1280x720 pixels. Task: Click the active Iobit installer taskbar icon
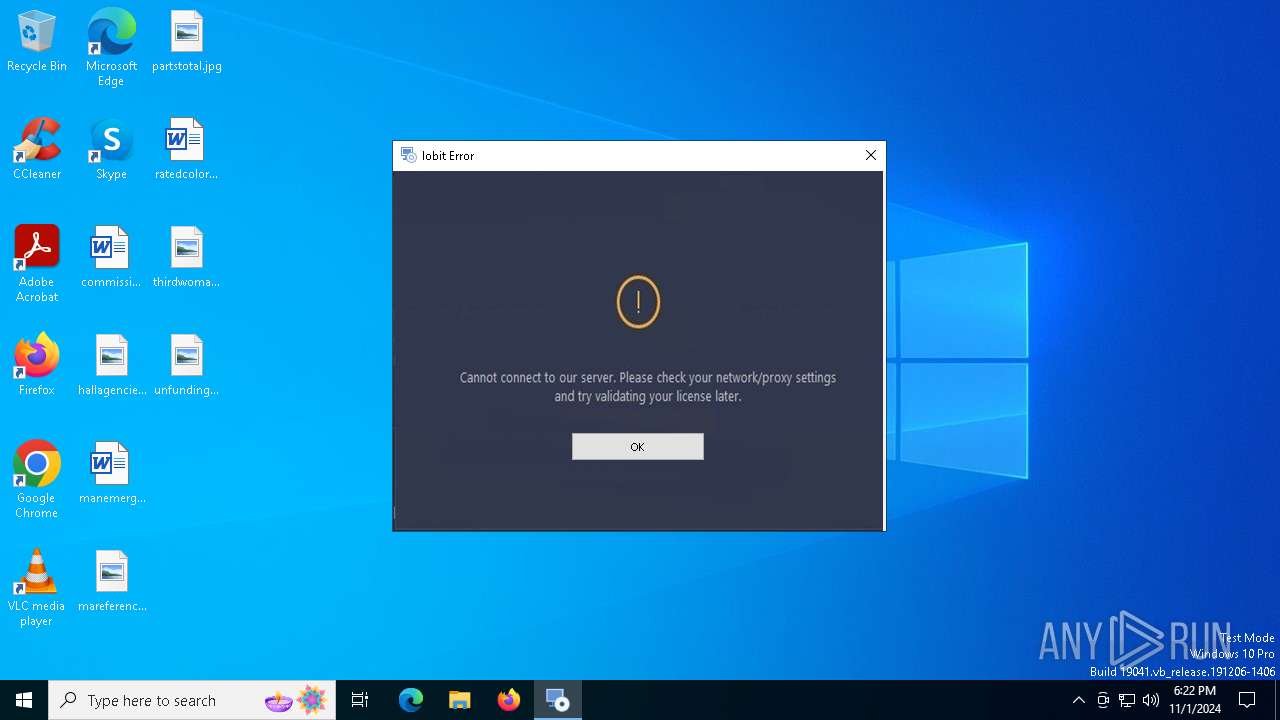tap(558, 700)
